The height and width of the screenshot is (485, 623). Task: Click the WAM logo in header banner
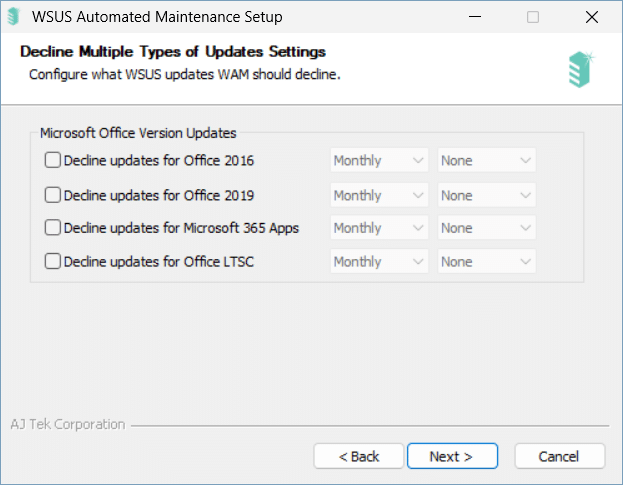581,70
